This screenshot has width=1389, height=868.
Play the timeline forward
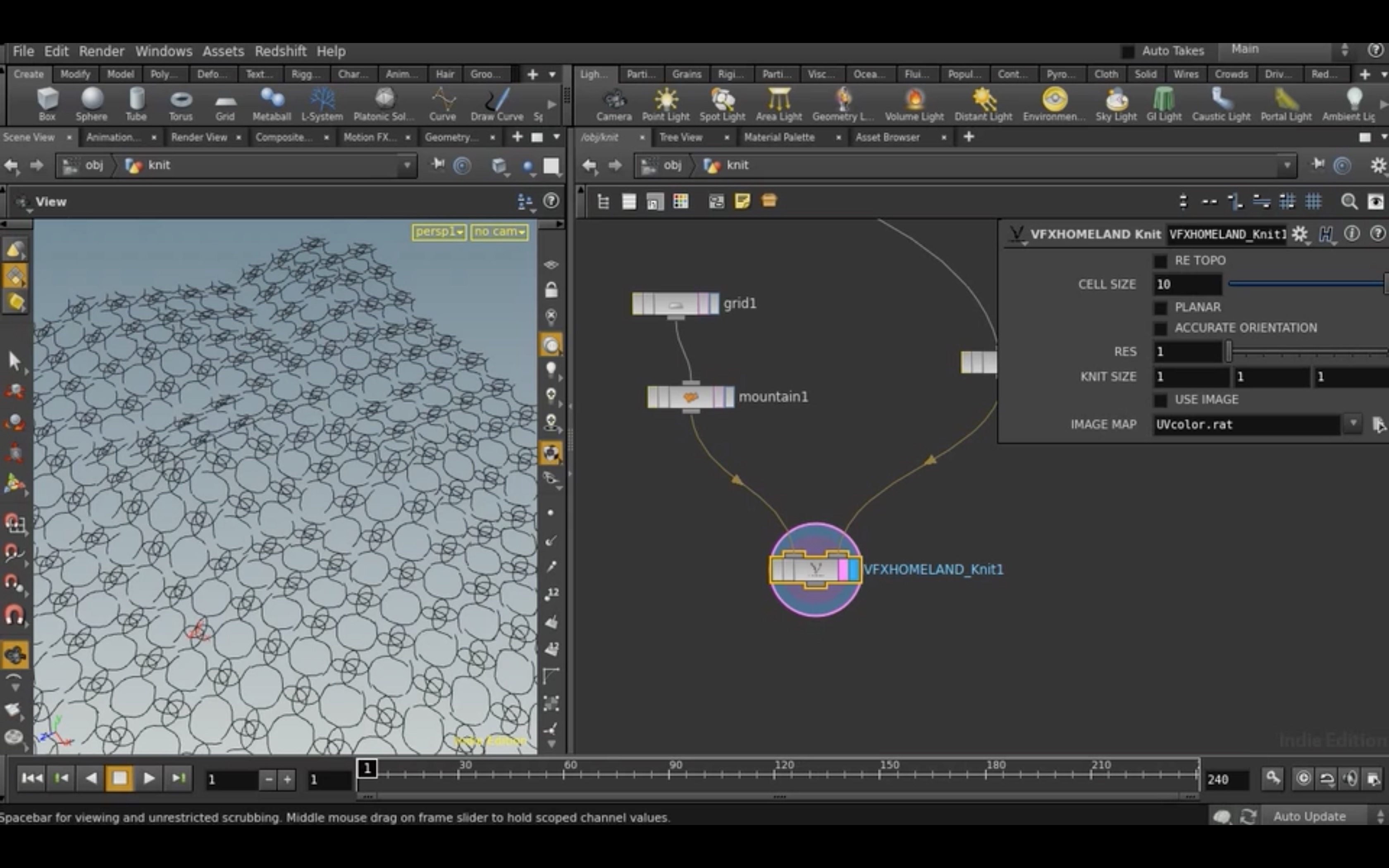coord(149,778)
